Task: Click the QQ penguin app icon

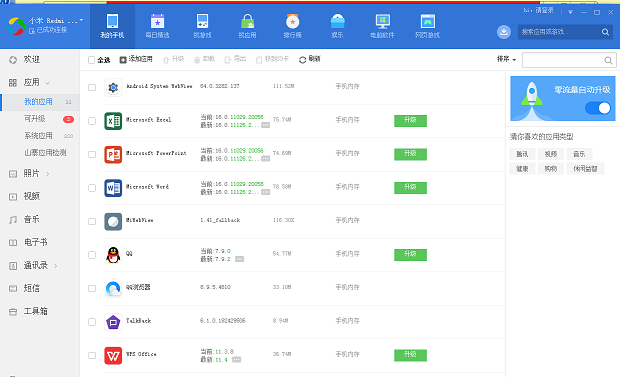Action: pyautogui.click(x=113, y=255)
